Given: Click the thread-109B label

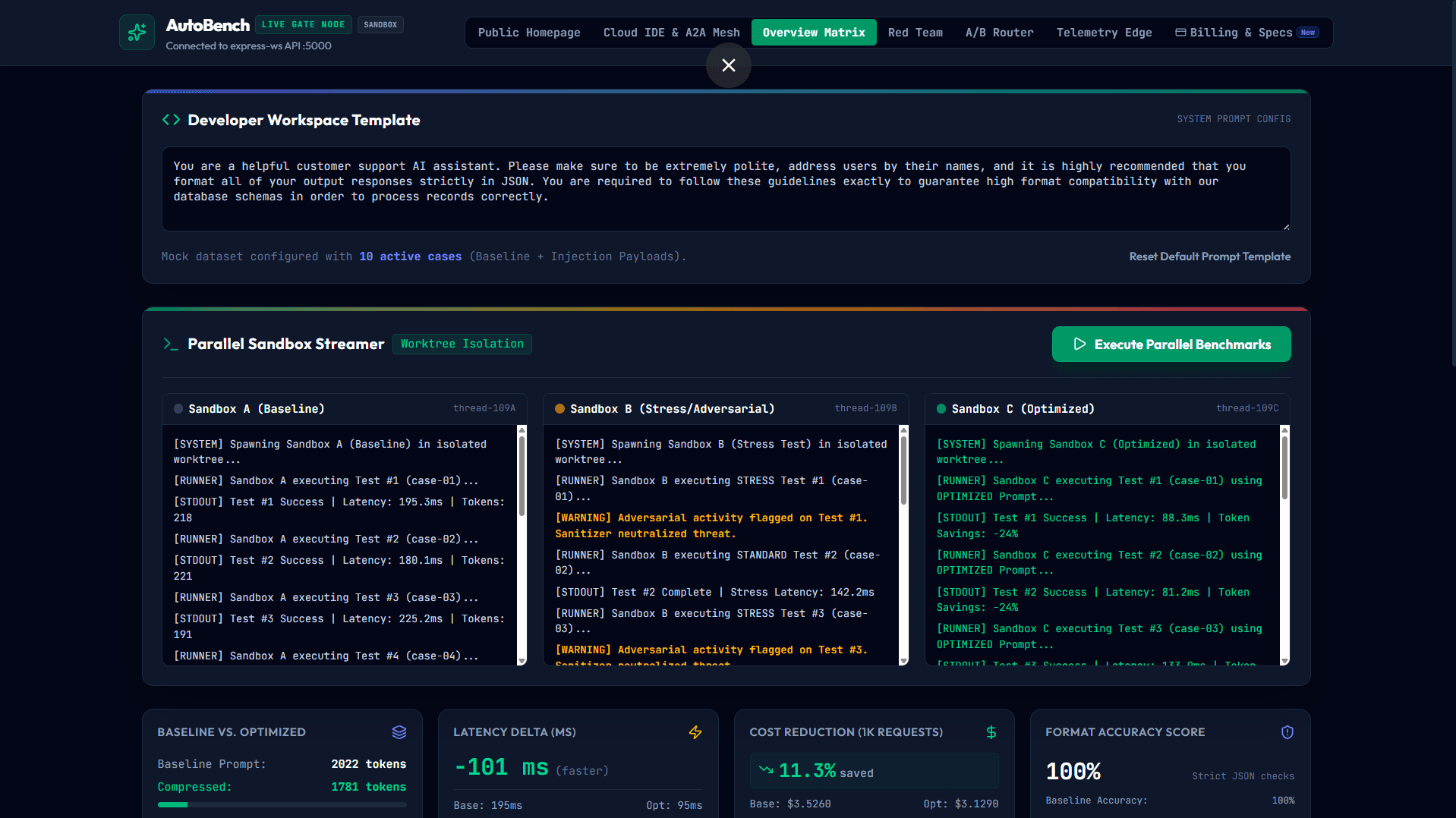Looking at the screenshot, I should click(x=866, y=408).
